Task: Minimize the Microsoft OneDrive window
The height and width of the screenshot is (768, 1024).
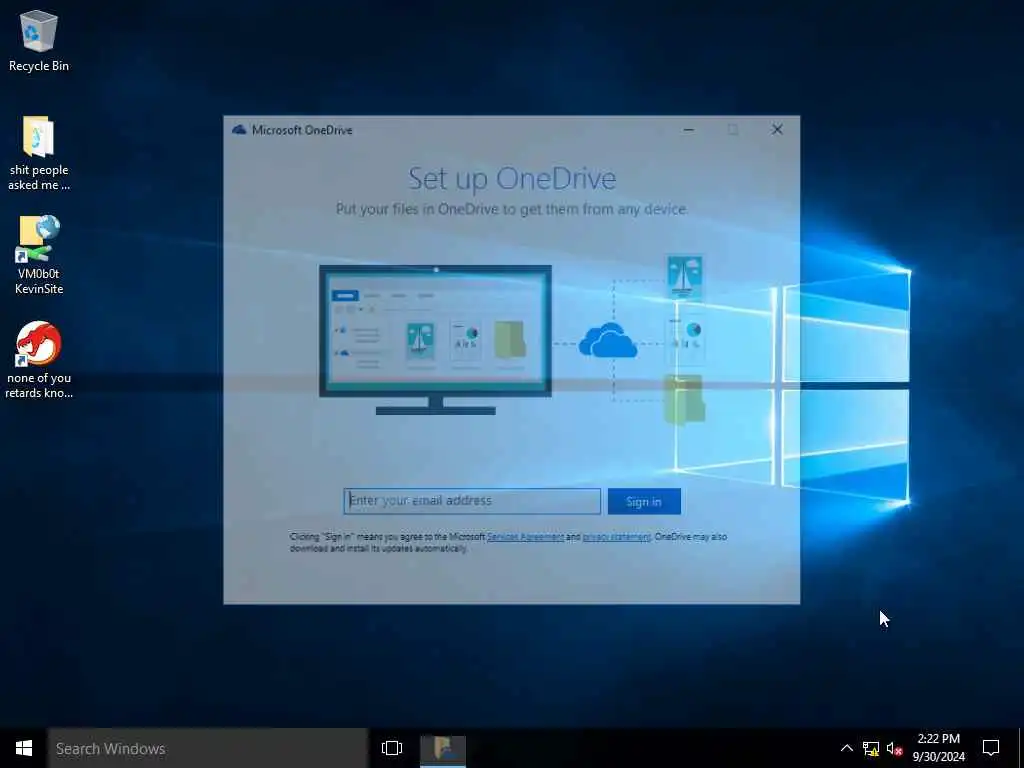Action: tap(688, 129)
